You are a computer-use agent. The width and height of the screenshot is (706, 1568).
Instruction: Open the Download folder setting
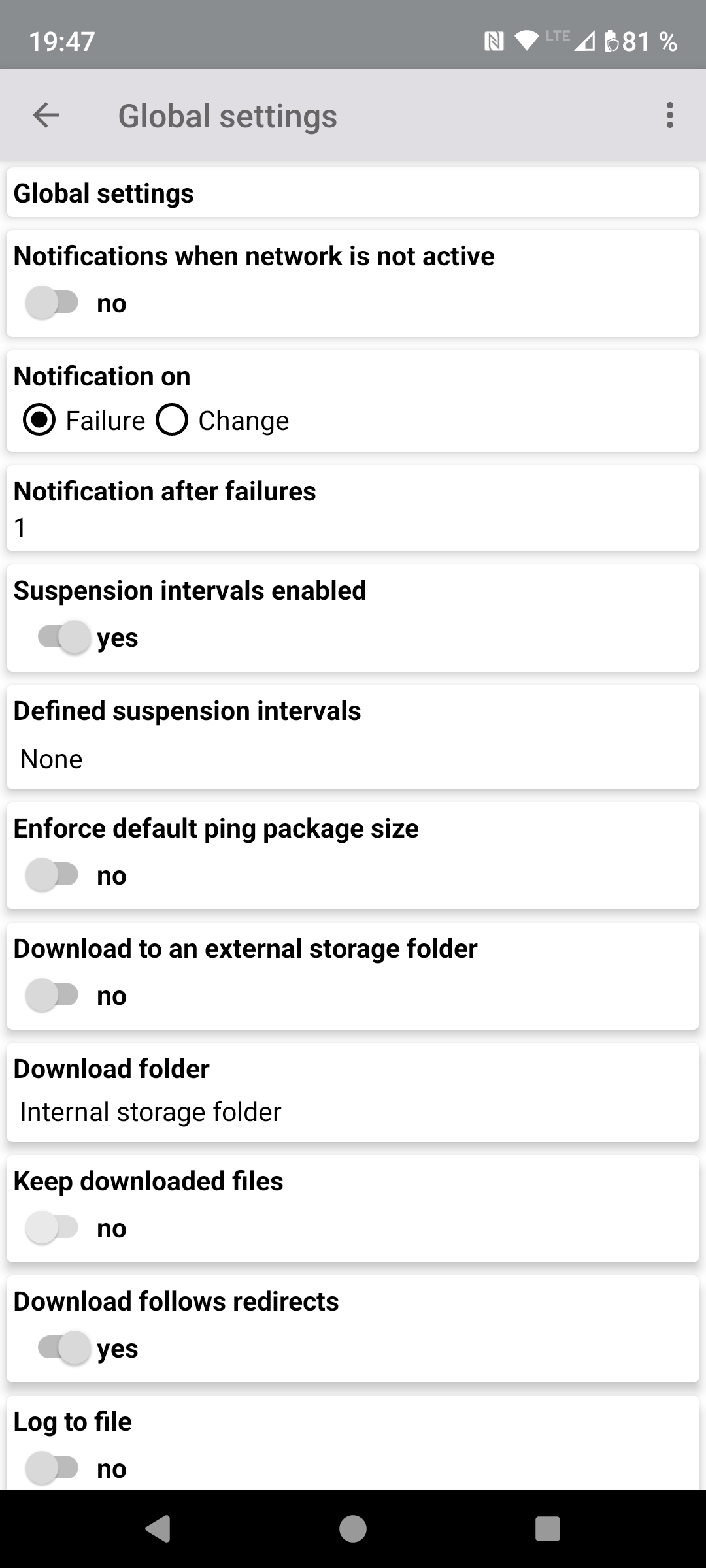[353, 1092]
